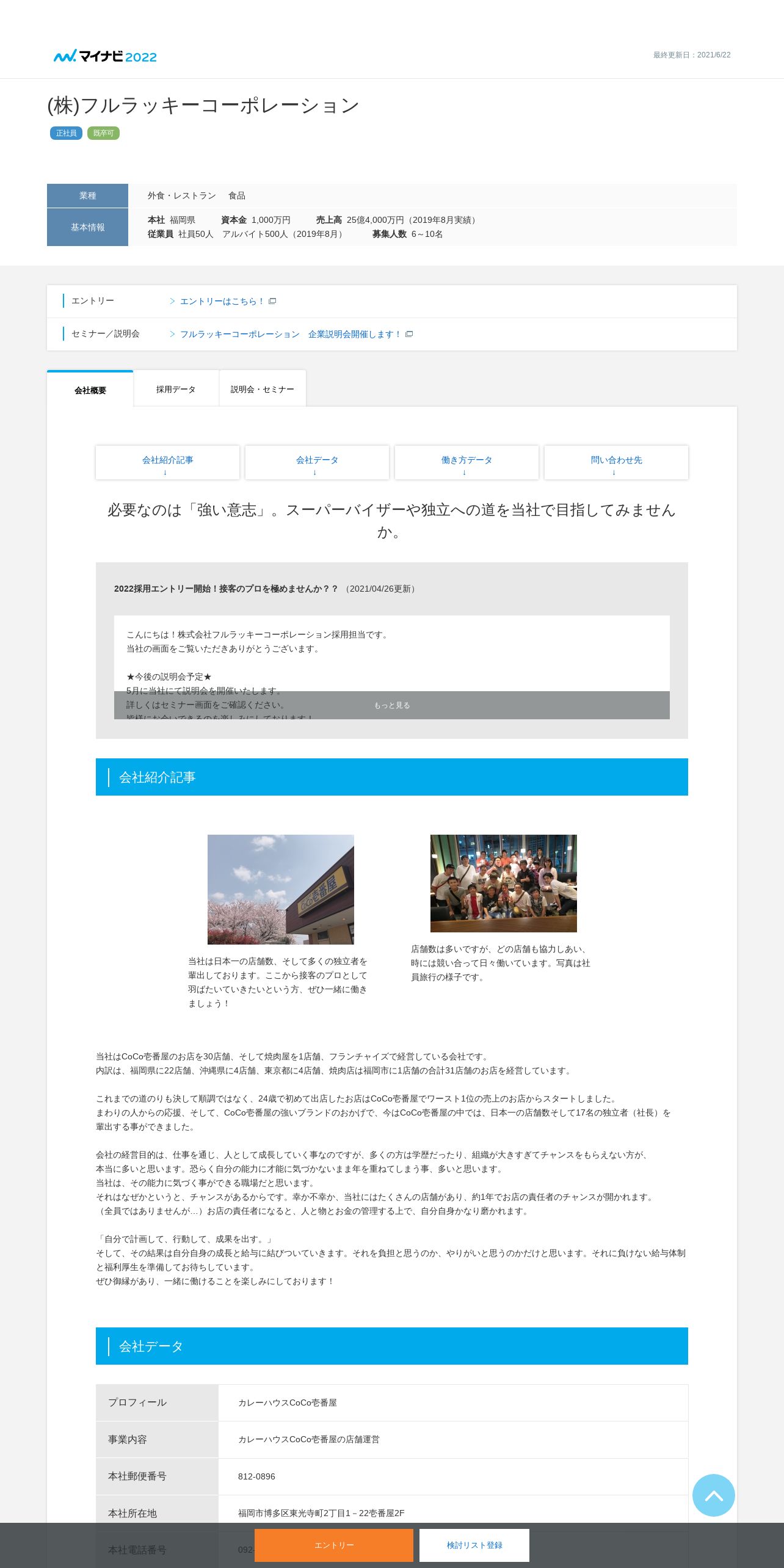Click the orange エントリー button
This screenshot has height=1568, width=784.
click(334, 1545)
